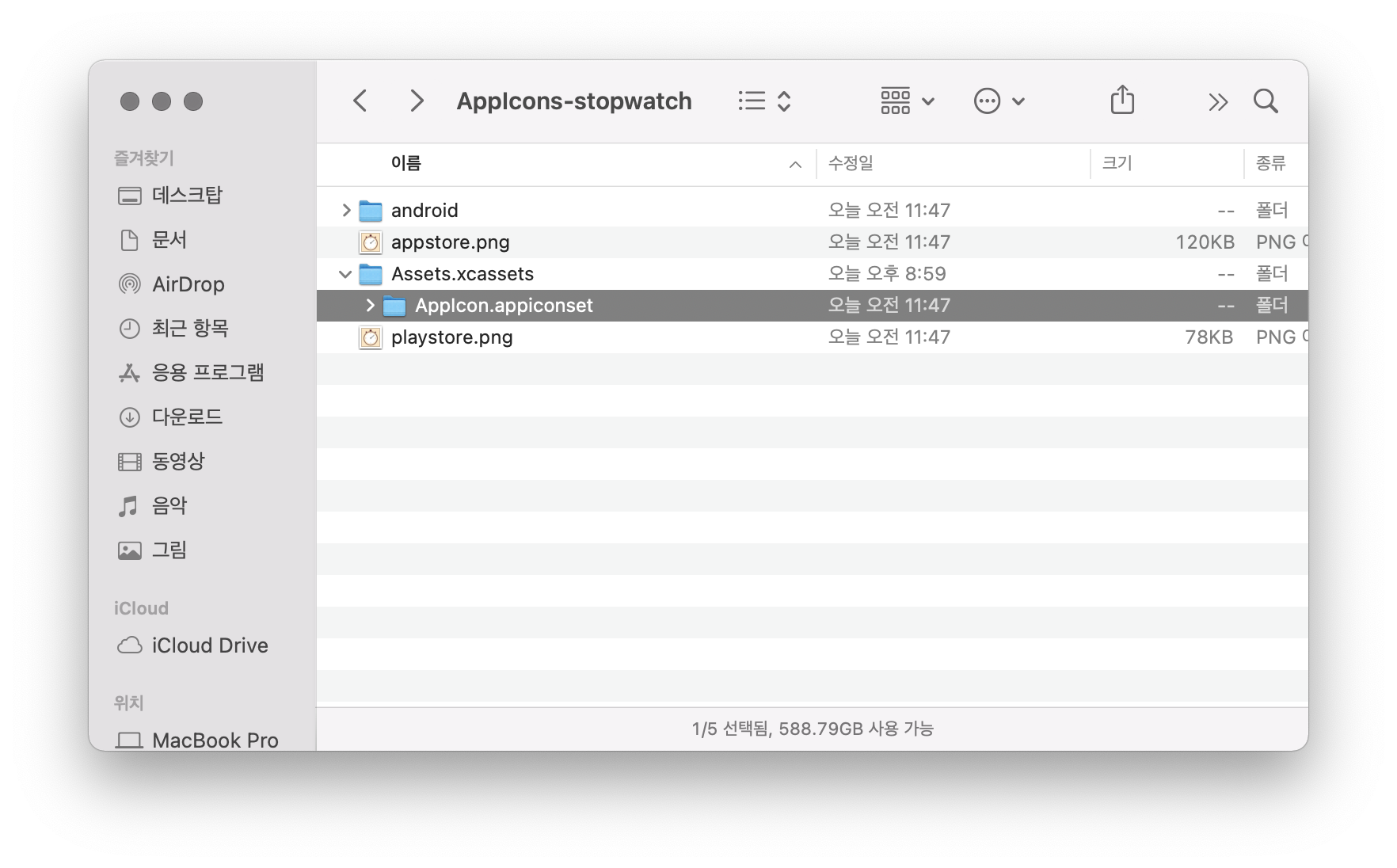The image size is (1397, 868).
Task: Open the list view mode switcher
Action: tap(764, 101)
